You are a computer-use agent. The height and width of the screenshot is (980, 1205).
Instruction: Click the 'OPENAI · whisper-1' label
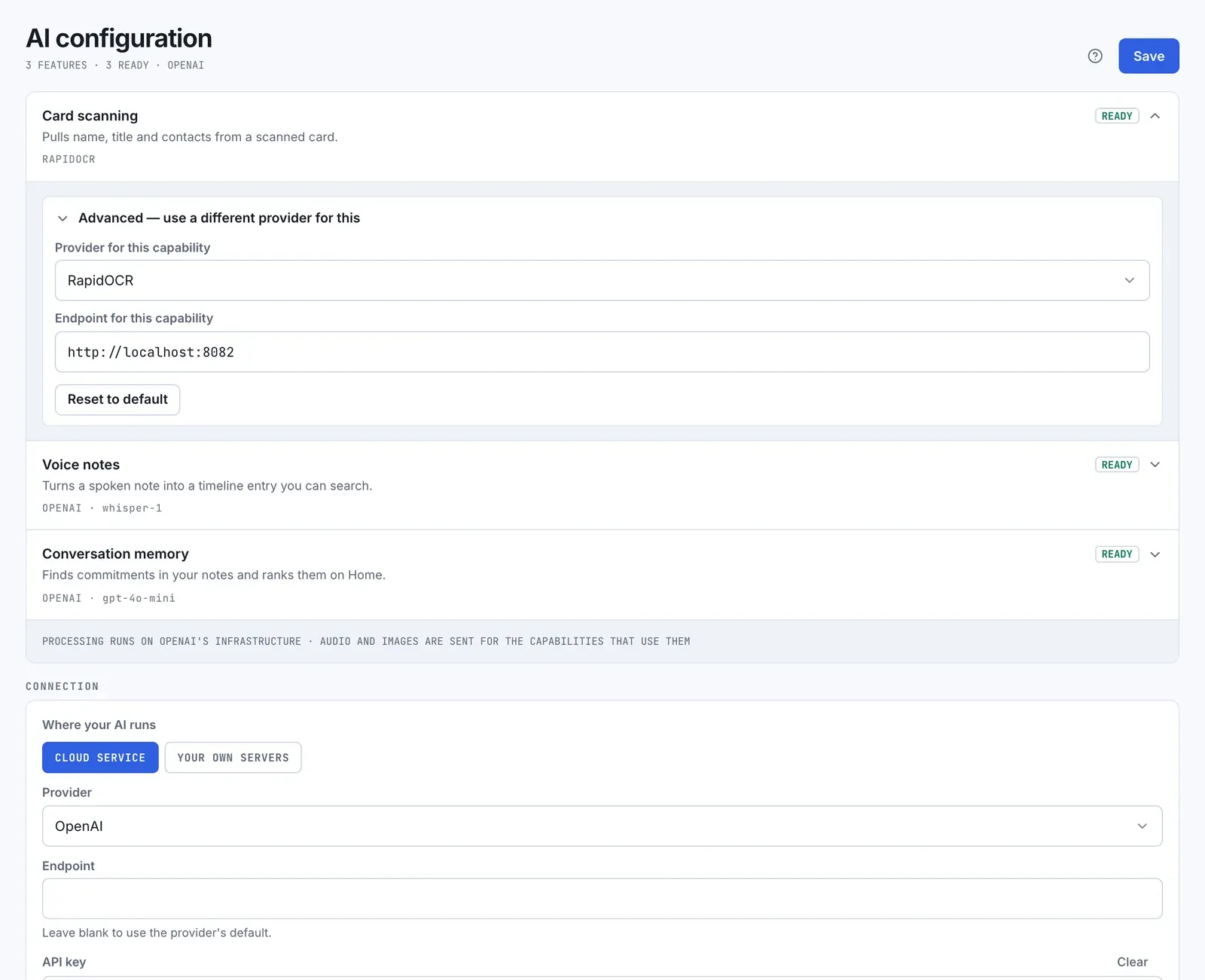click(x=102, y=508)
